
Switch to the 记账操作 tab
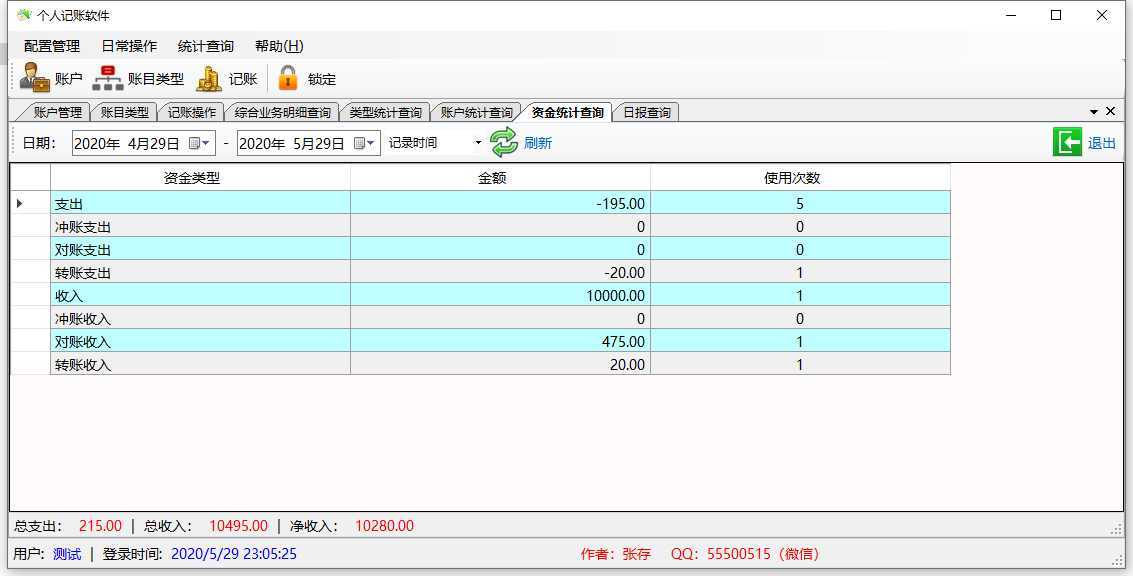pyautogui.click(x=191, y=113)
